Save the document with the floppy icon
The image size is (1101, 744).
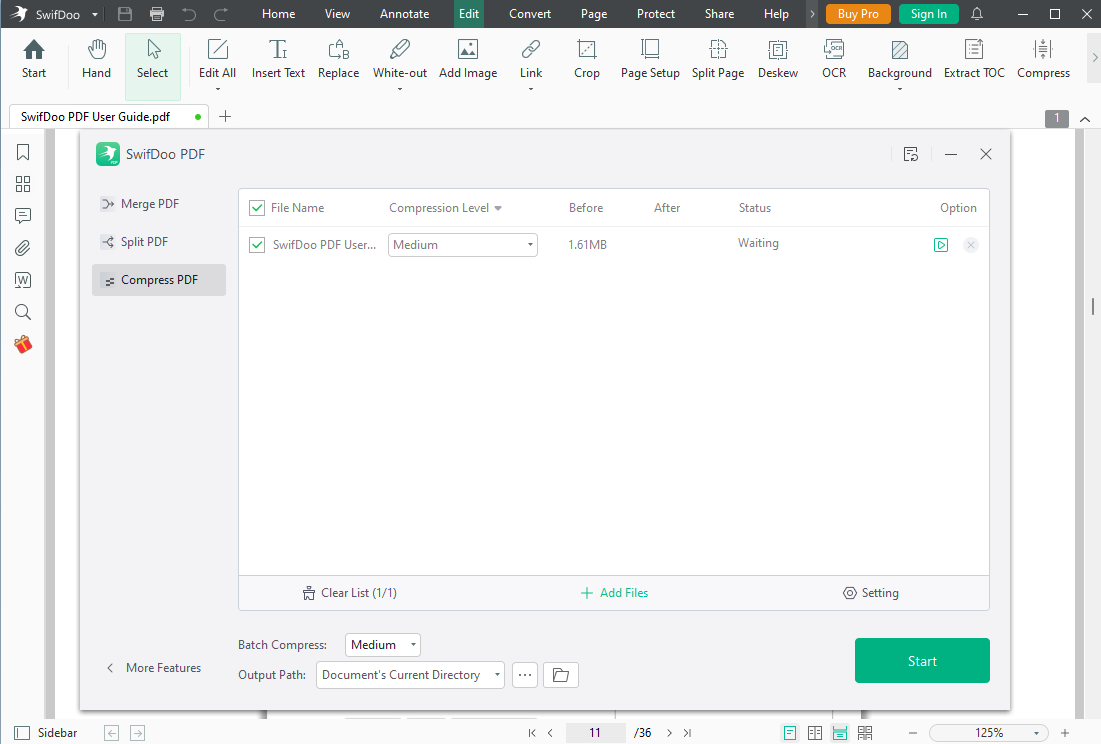coord(125,14)
